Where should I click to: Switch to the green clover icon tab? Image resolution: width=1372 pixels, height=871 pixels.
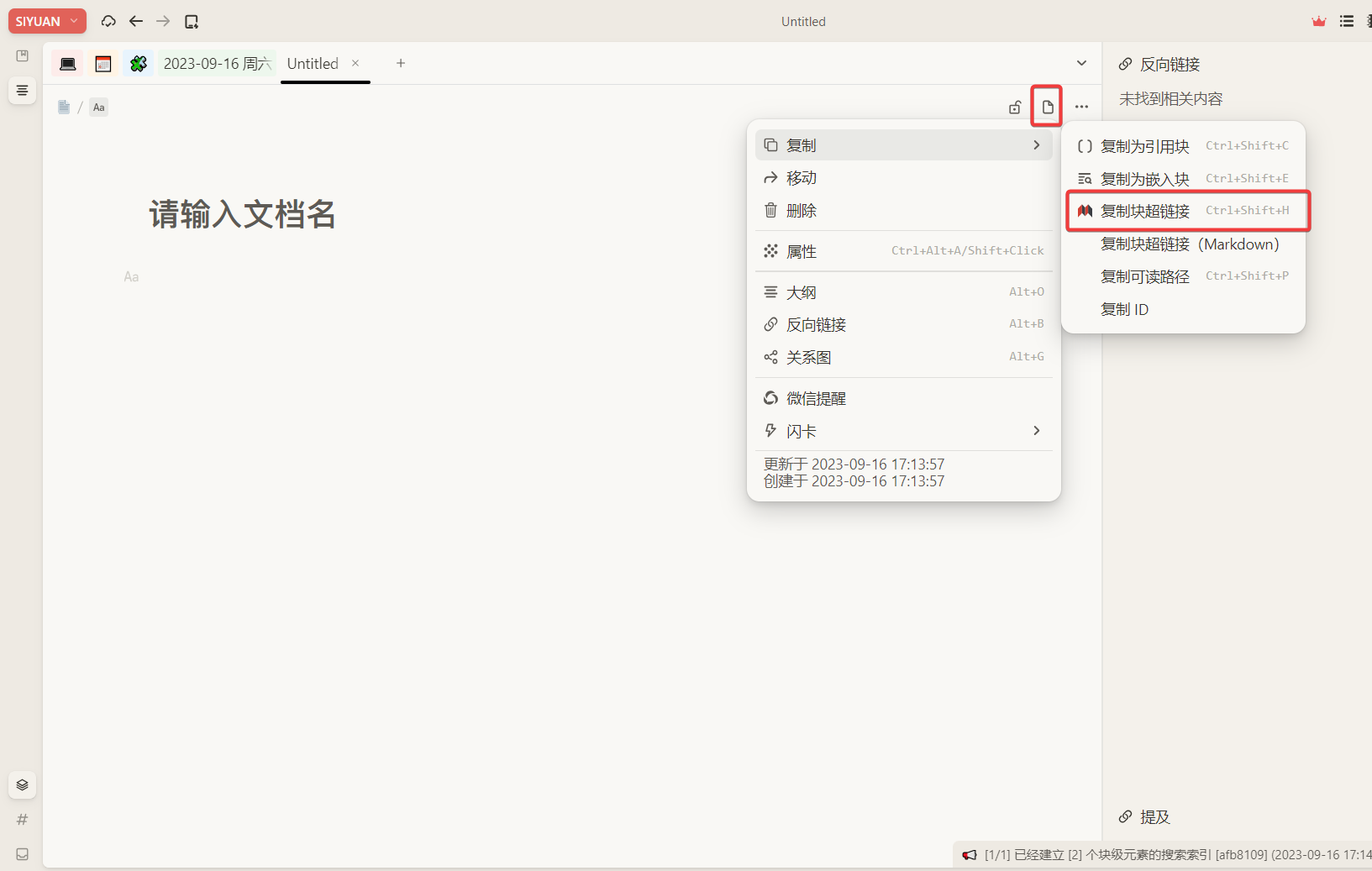(139, 64)
